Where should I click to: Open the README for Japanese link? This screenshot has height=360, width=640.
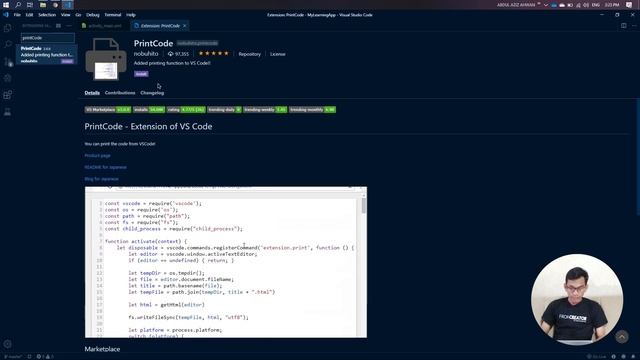(105, 167)
